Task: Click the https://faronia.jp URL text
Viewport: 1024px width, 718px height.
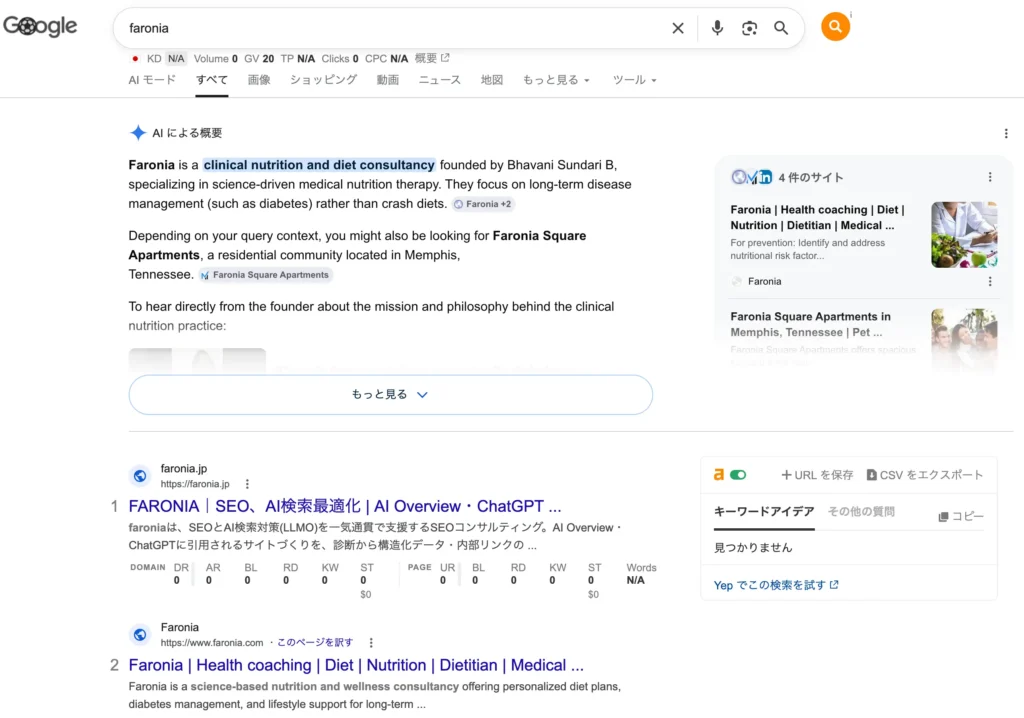Action: (x=195, y=484)
